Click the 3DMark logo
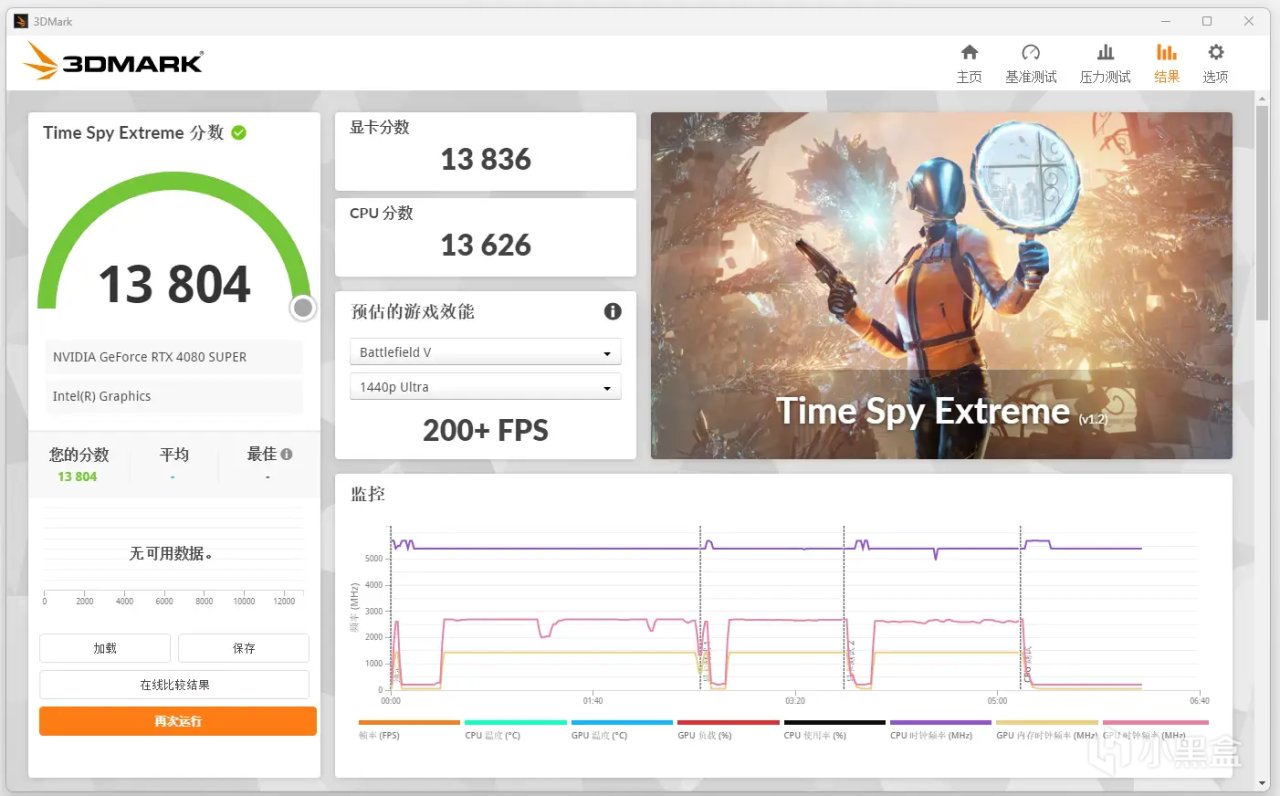Screen dimensions: 1280x796 113,61
